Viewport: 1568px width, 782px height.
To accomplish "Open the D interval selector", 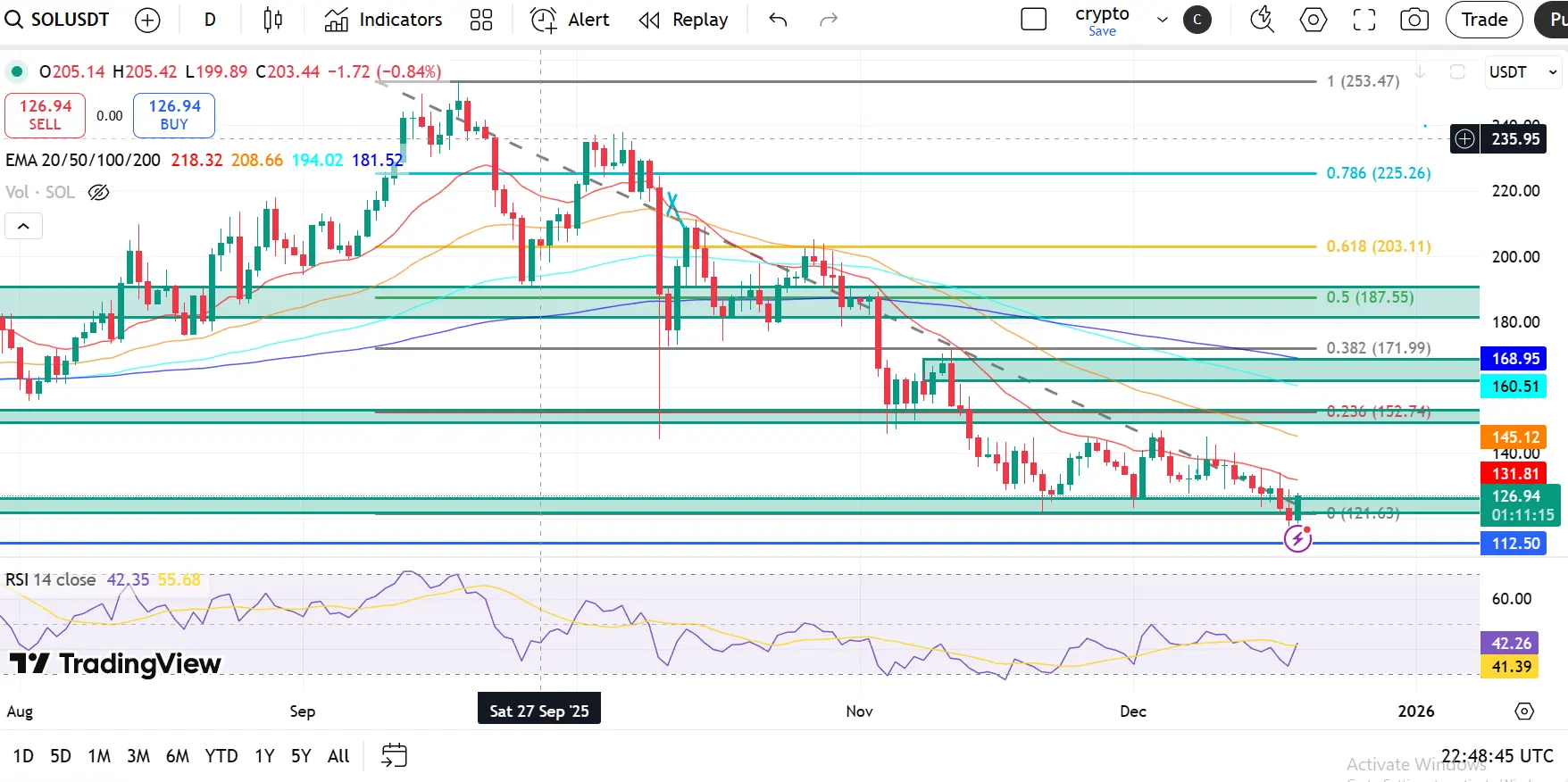I will [x=210, y=20].
